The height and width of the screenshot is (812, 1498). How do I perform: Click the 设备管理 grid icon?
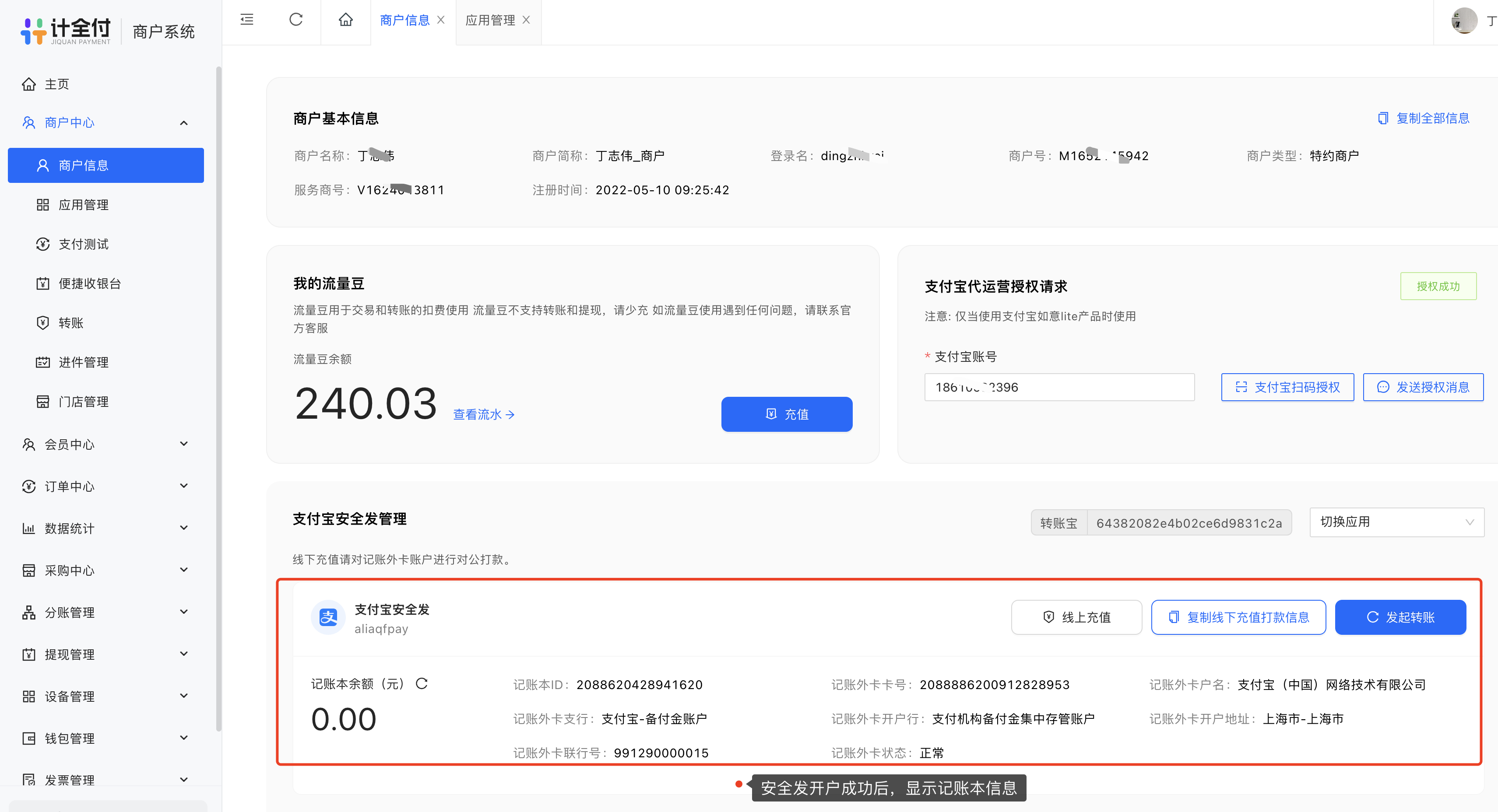28,696
